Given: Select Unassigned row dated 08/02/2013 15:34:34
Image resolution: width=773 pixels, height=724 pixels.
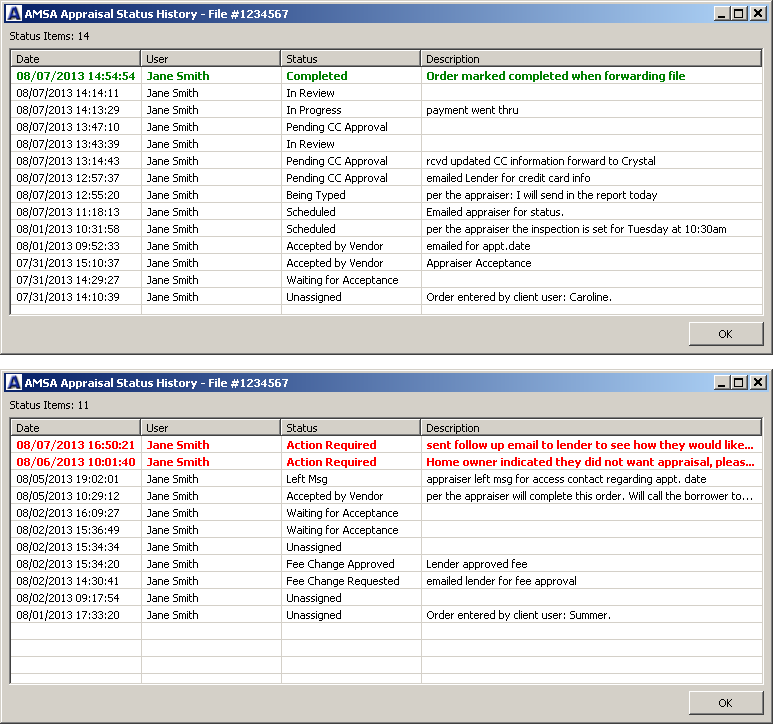Looking at the screenshot, I should (x=386, y=547).
